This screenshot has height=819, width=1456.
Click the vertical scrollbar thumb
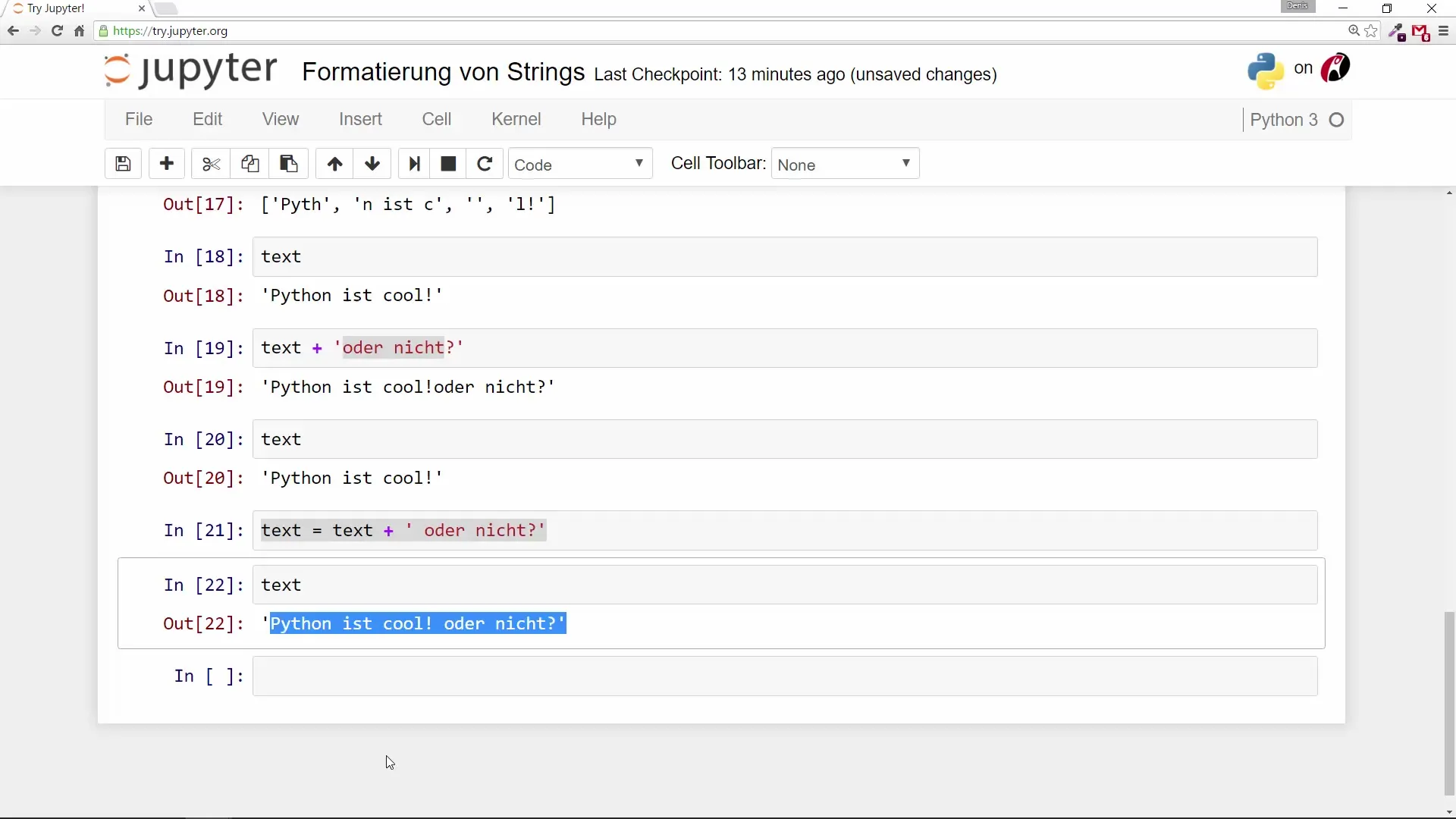(1449, 703)
